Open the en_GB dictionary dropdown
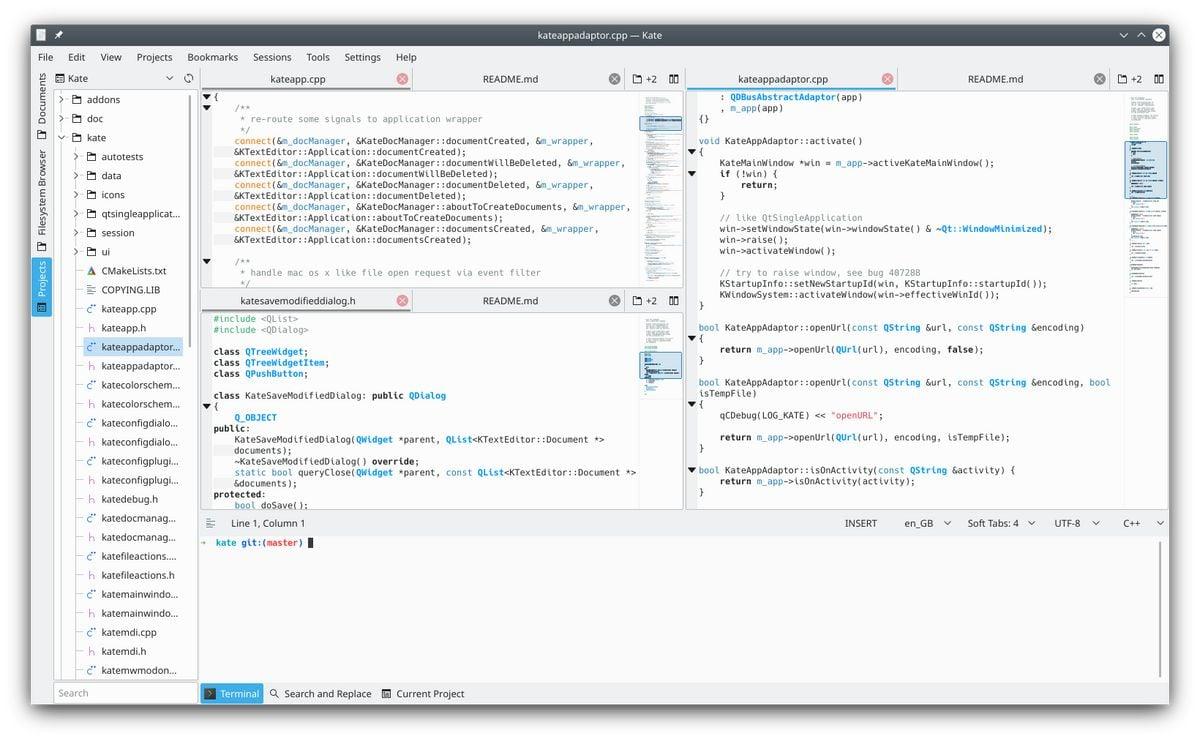The width and height of the screenshot is (1200, 741). [927, 523]
